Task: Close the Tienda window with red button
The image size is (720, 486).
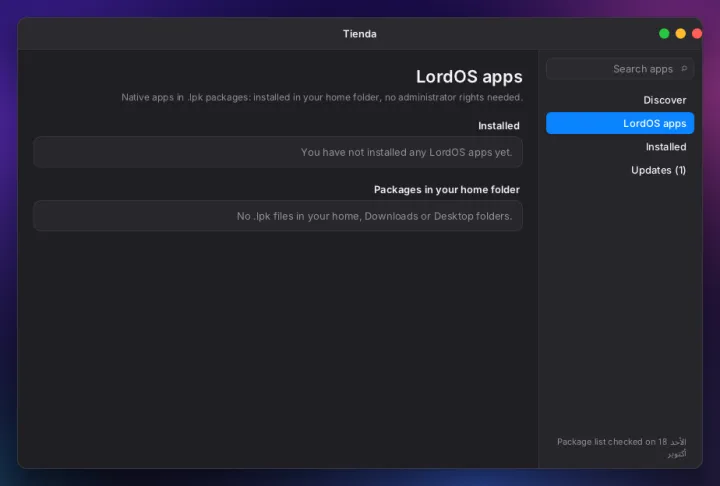Action: coord(697,34)
